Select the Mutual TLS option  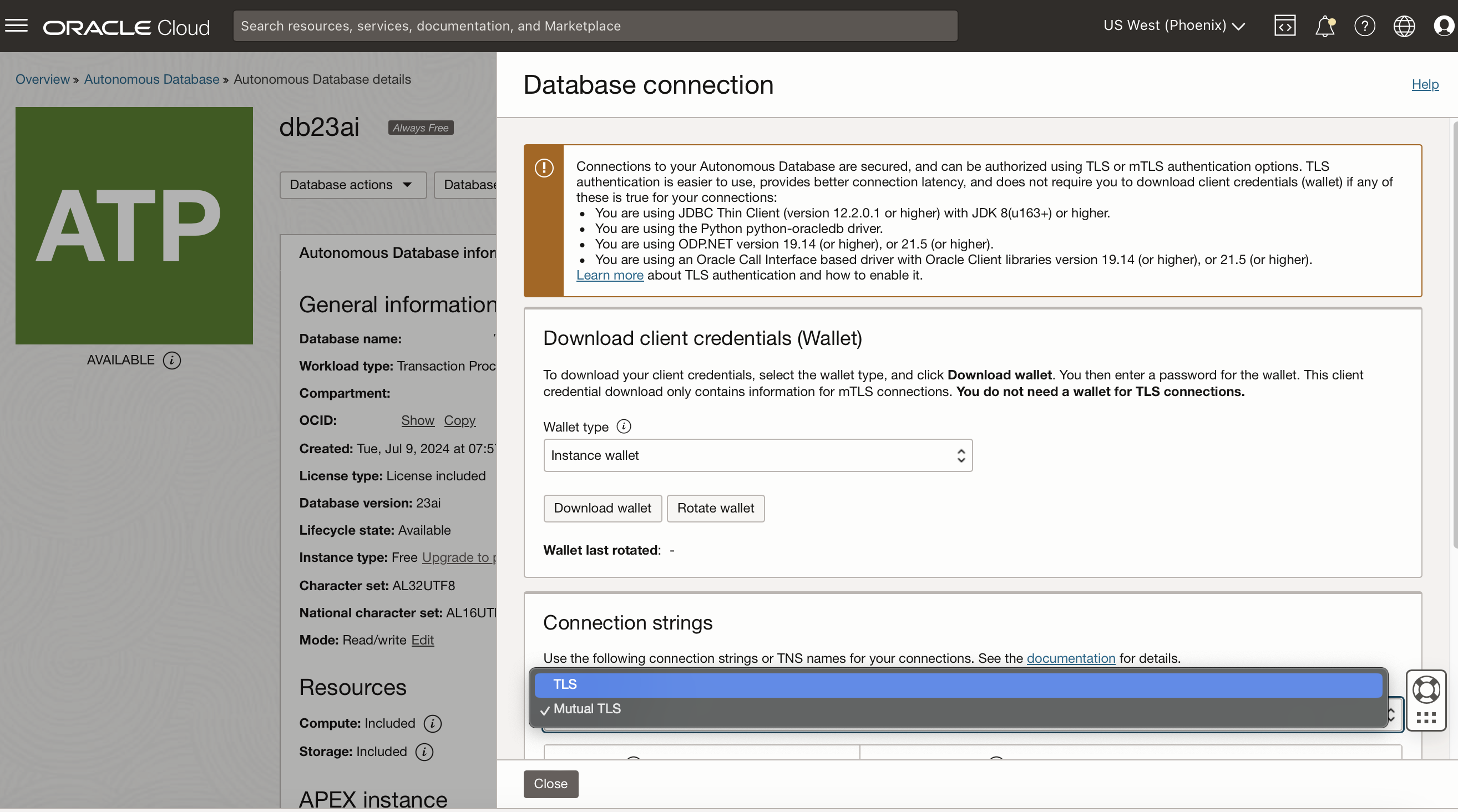[958, 709]
